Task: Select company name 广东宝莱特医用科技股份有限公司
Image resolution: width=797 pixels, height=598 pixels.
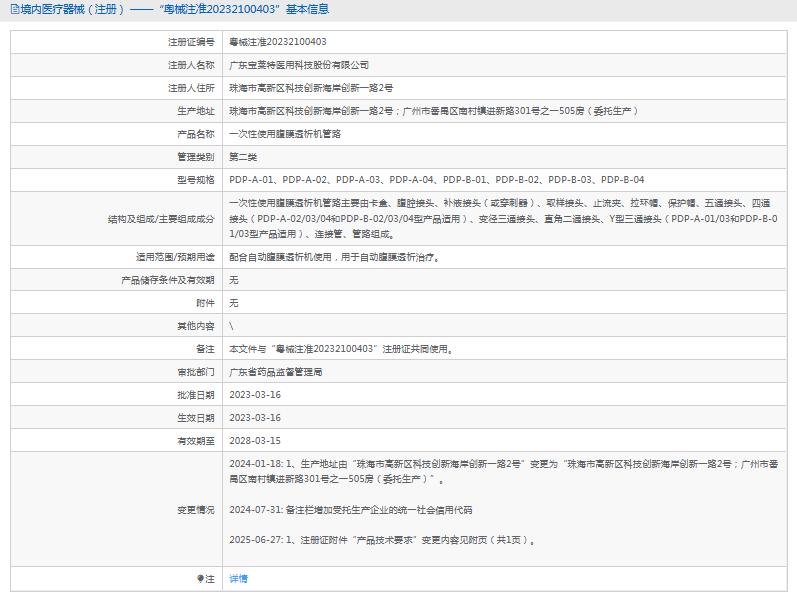Action: tap(299, 65)
